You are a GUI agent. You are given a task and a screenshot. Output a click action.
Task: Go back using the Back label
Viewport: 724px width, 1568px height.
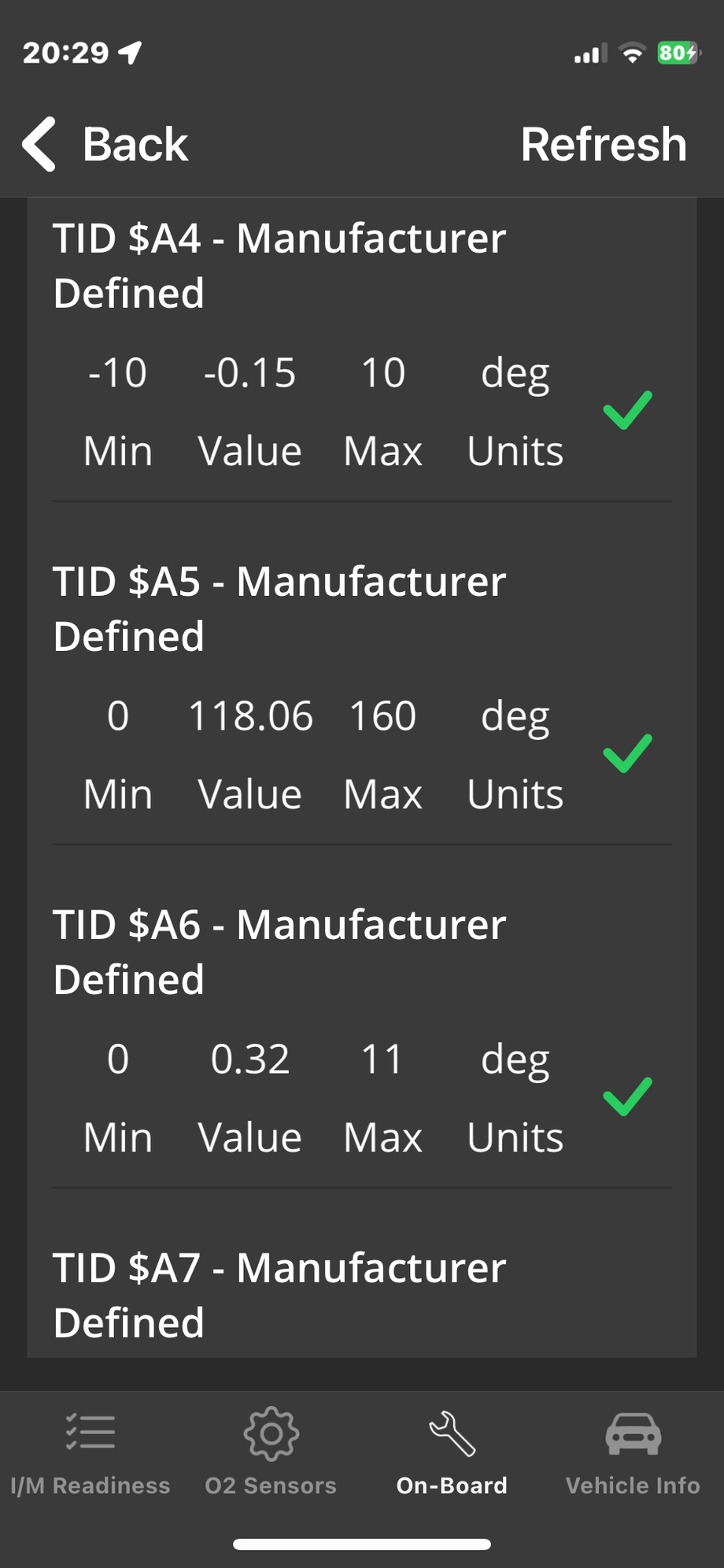click(x=135, y=145)
